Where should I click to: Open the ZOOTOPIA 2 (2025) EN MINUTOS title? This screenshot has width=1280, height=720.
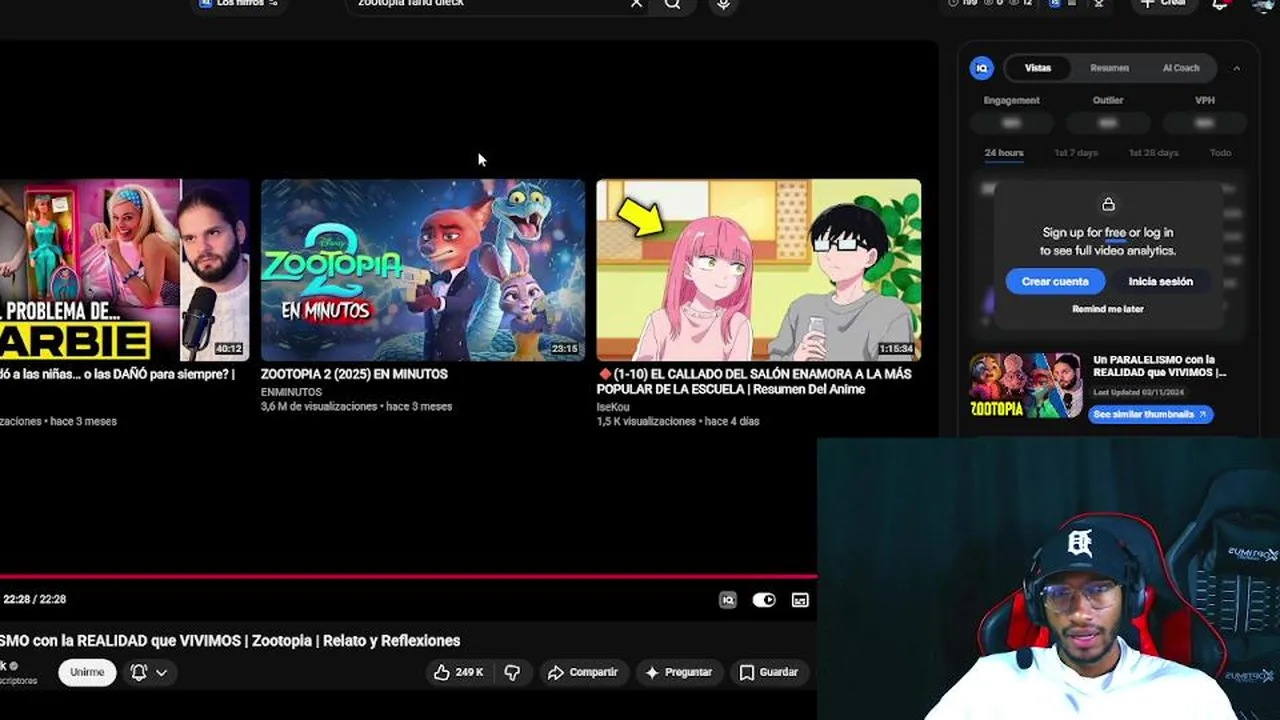(354, 374)
